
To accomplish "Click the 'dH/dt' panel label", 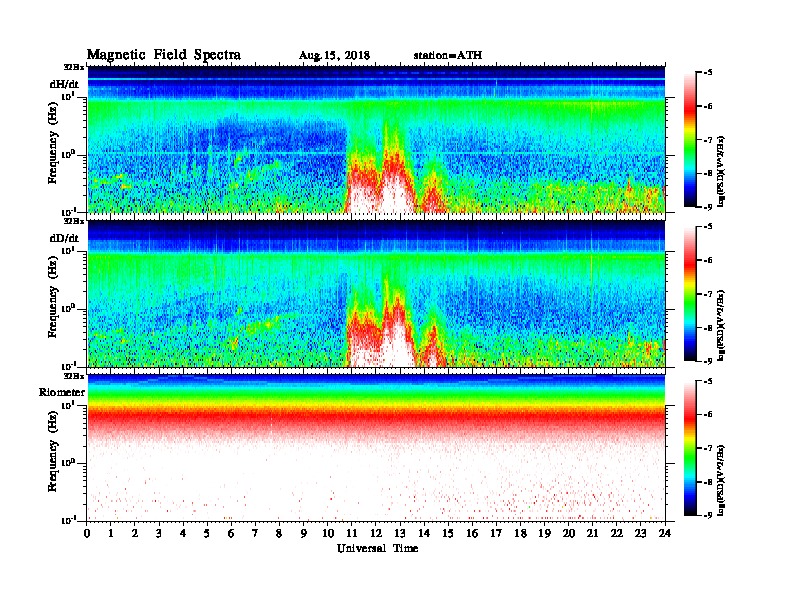I will [64, 84].
